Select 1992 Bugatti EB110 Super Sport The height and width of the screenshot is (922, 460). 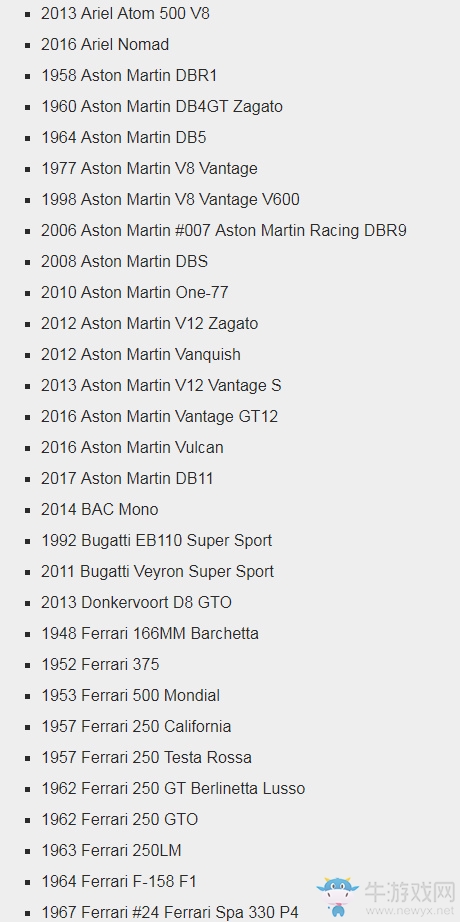click(x=156, y=540)
